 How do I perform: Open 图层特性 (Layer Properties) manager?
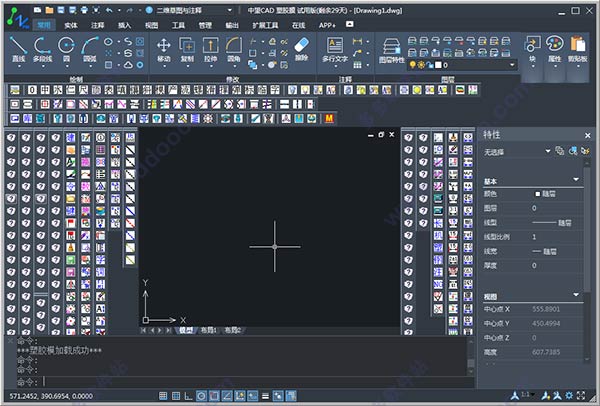pos(391,50)
